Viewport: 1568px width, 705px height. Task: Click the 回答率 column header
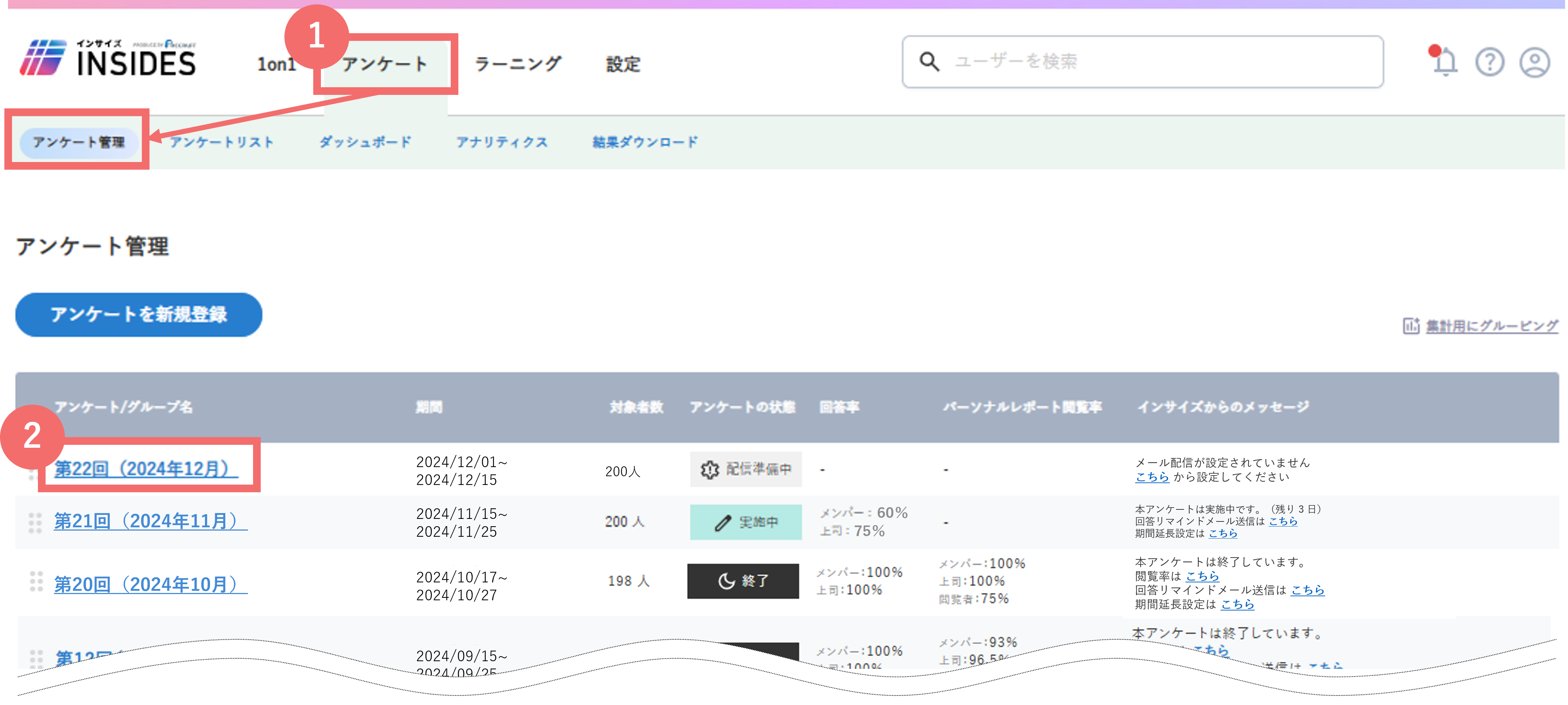839,407
